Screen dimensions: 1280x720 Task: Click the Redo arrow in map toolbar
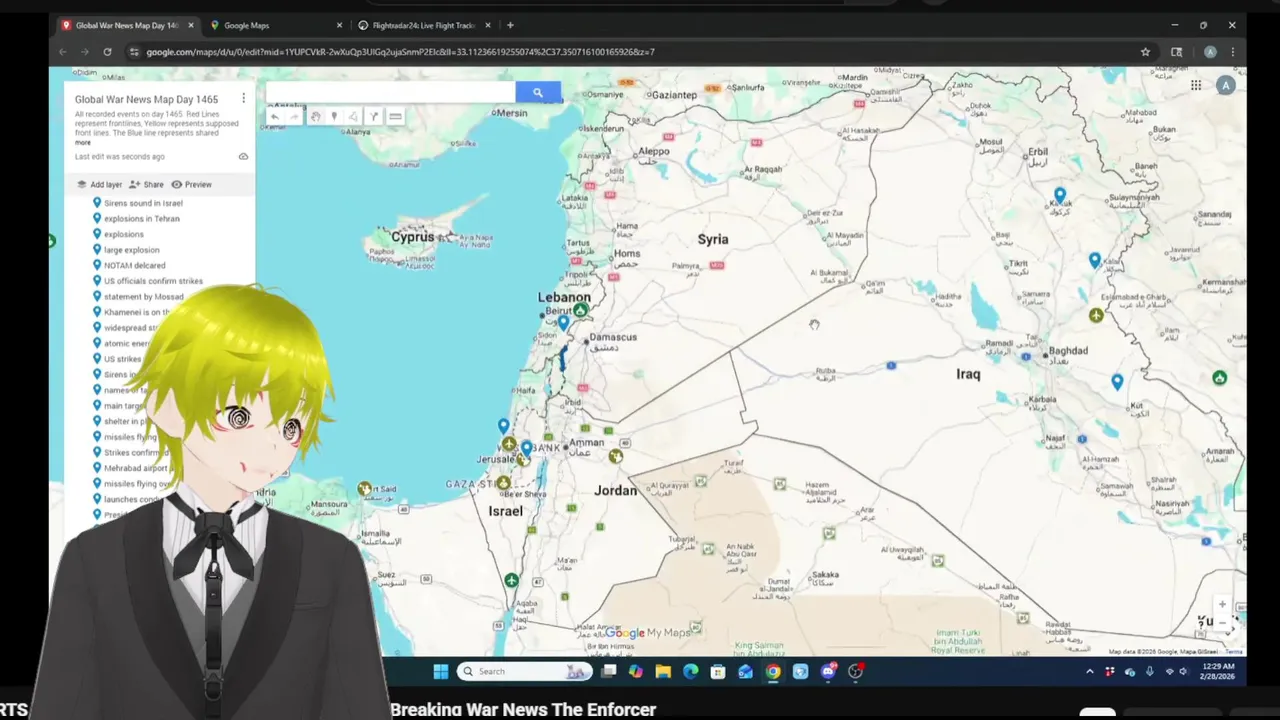(x=294, y=117)
